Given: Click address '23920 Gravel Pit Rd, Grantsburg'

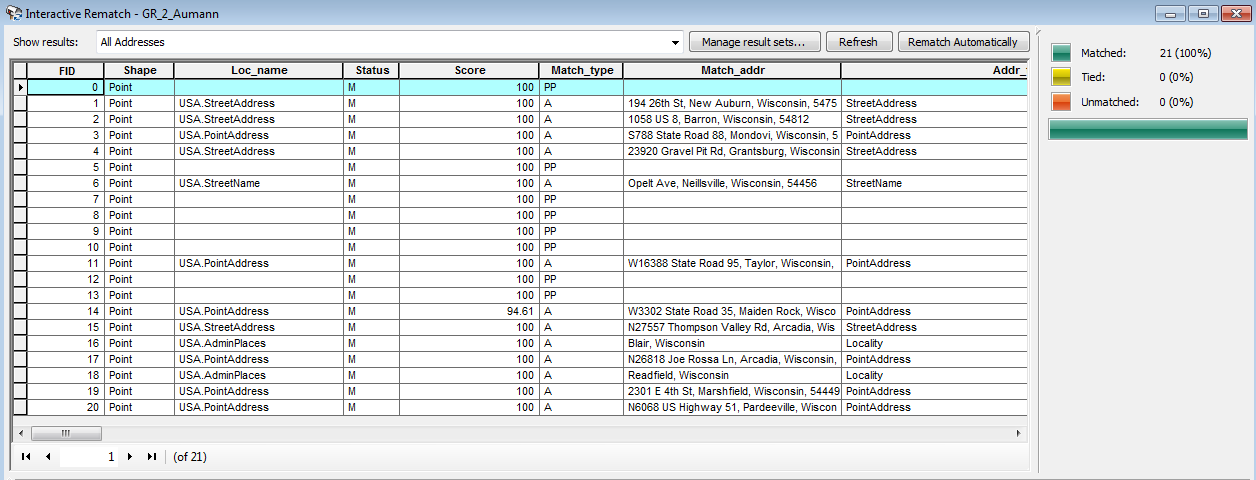Looking at the screenshot, I should pos(732,151).
